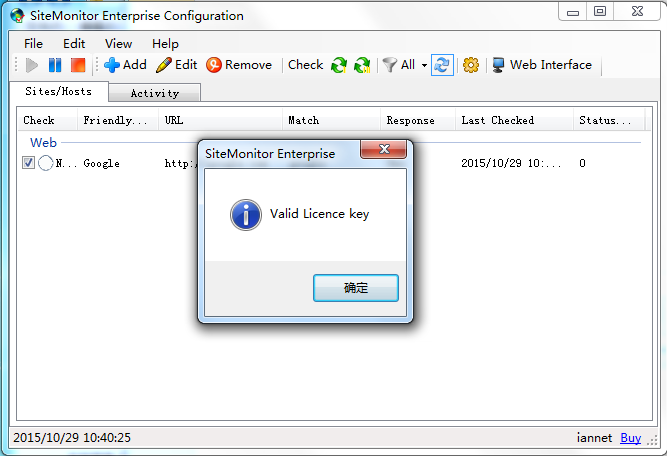Open the Web Interface from toolbar
This screenshot has width=667, height=456.
(541, 65)
